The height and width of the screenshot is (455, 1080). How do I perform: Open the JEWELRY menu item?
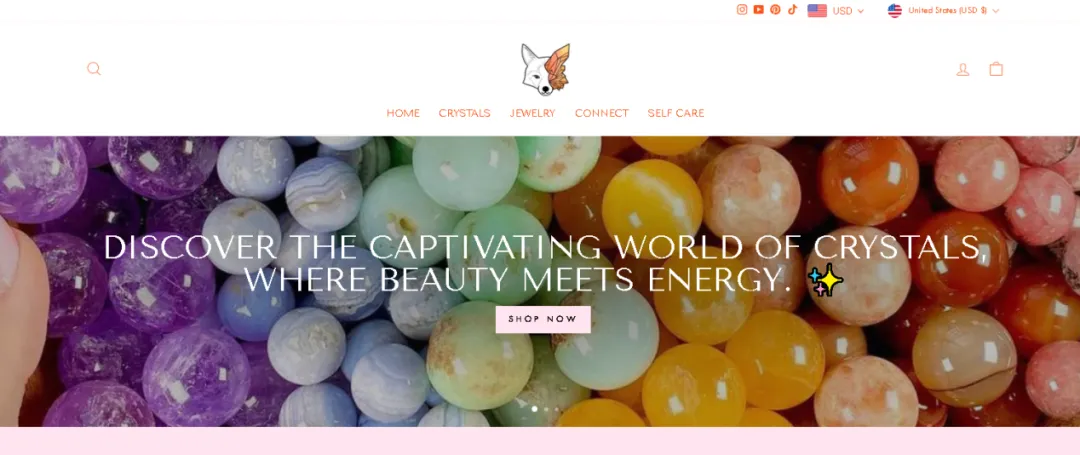pos(532,113)
